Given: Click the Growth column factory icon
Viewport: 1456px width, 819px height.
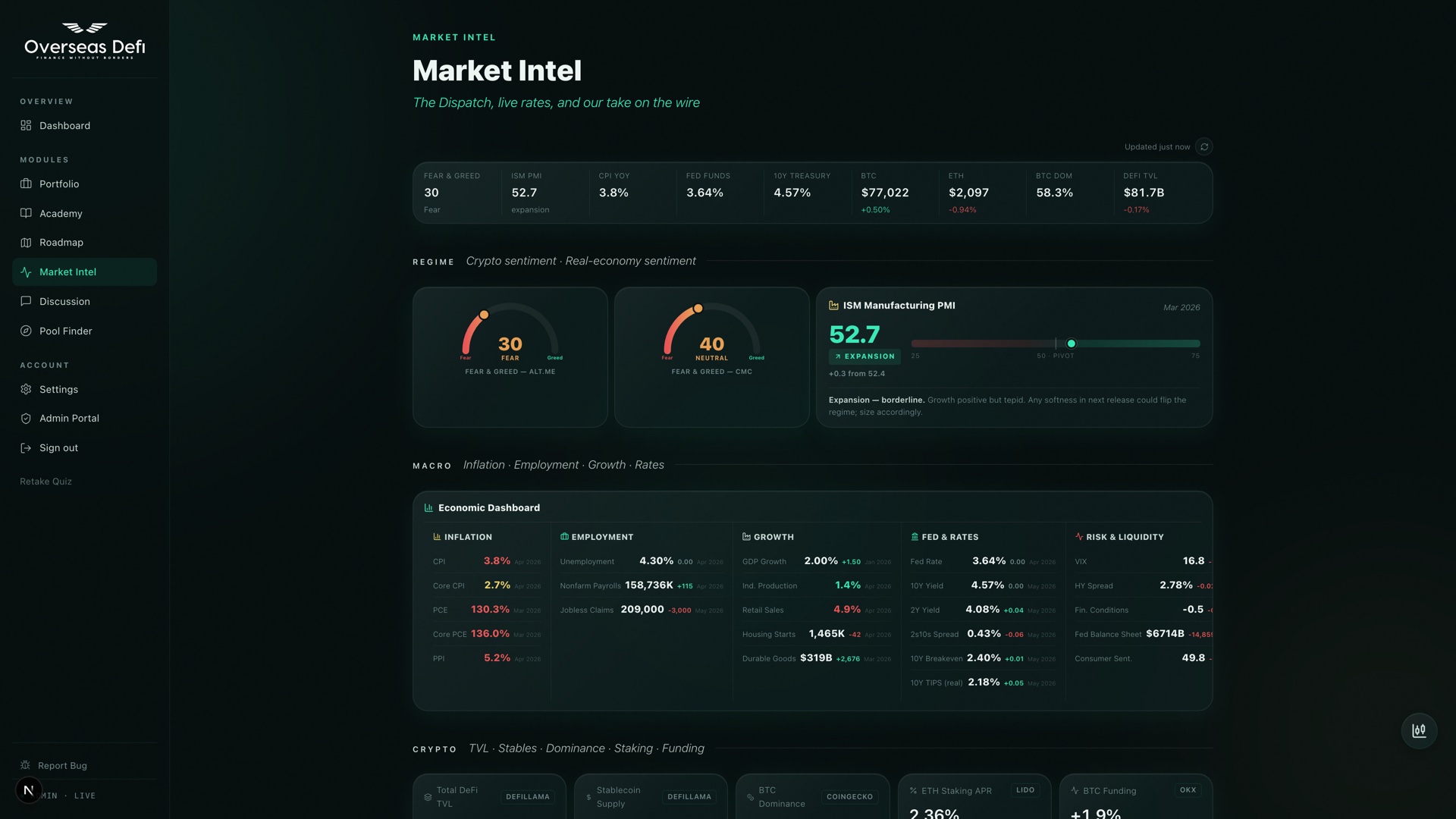Looking at the screenshot, I should click(x=746, y=536).
